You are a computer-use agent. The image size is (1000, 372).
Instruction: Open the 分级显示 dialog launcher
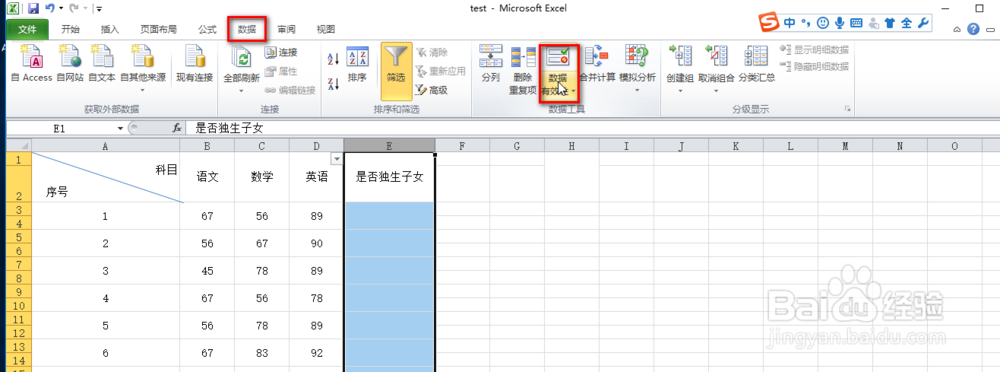click(848, 109)
